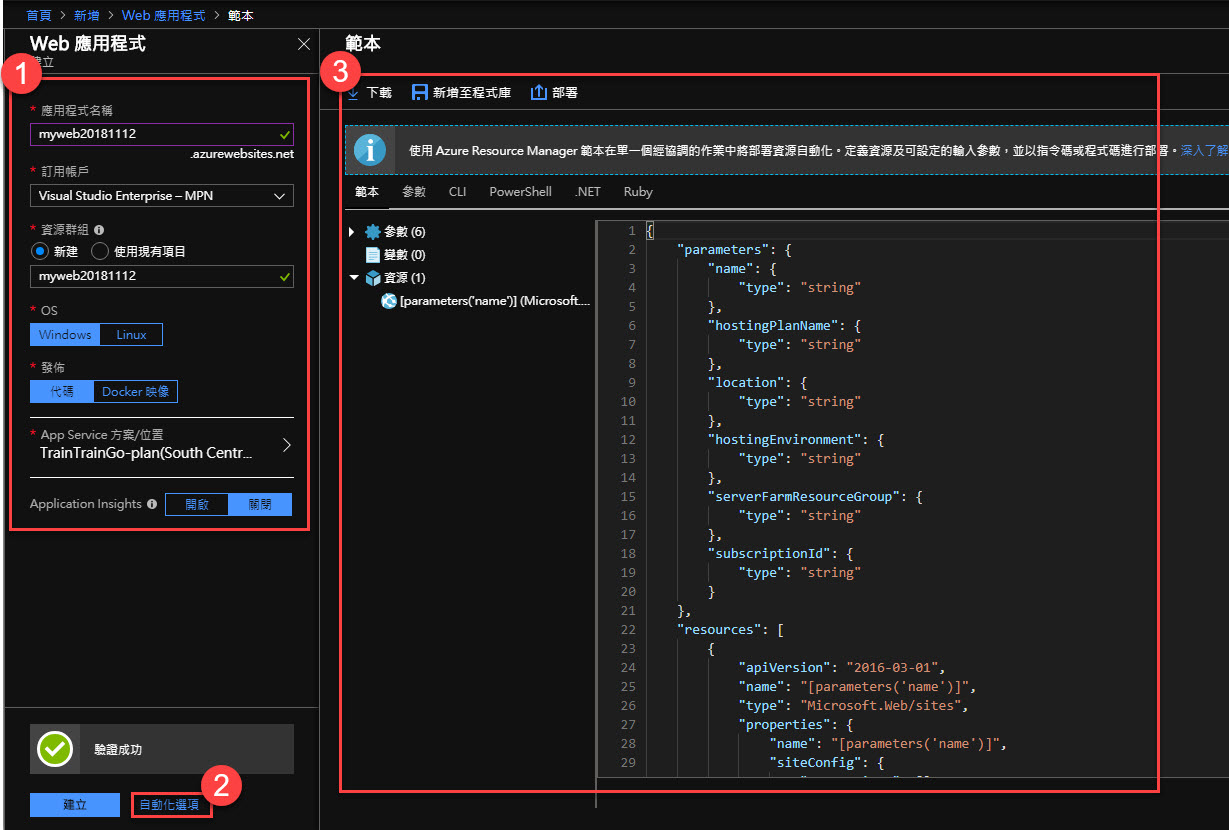
Task: Select the 使用現有項目 radio button
Action: coord(100,251)
